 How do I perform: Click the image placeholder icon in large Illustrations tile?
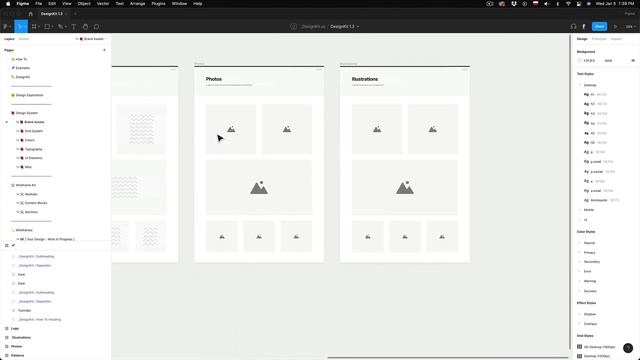click(404, 187)
